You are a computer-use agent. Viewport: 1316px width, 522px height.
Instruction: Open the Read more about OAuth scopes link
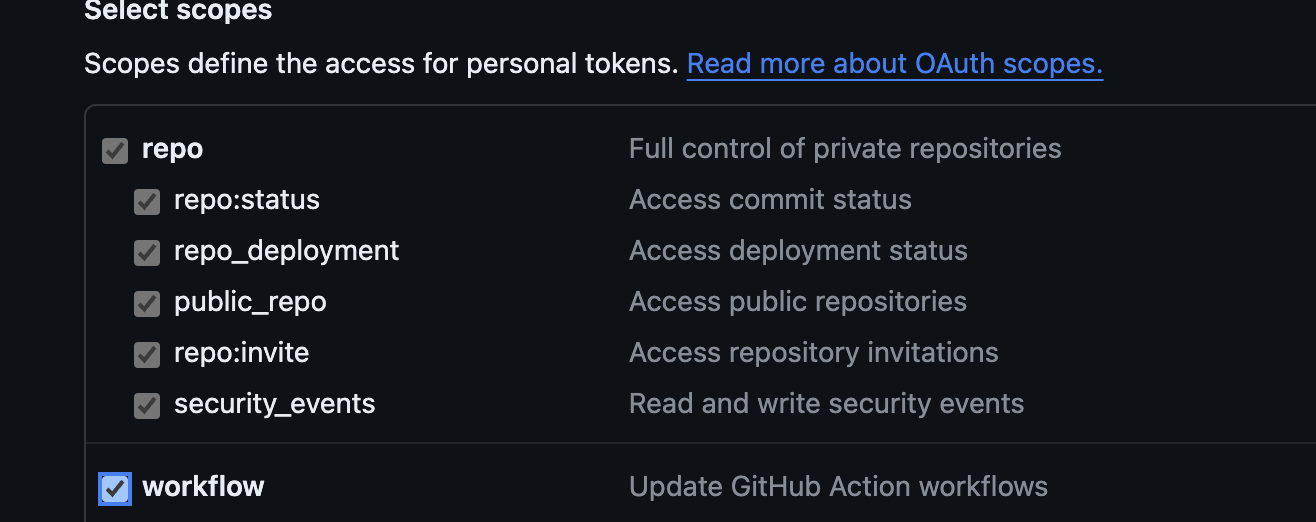pos(895,64)
